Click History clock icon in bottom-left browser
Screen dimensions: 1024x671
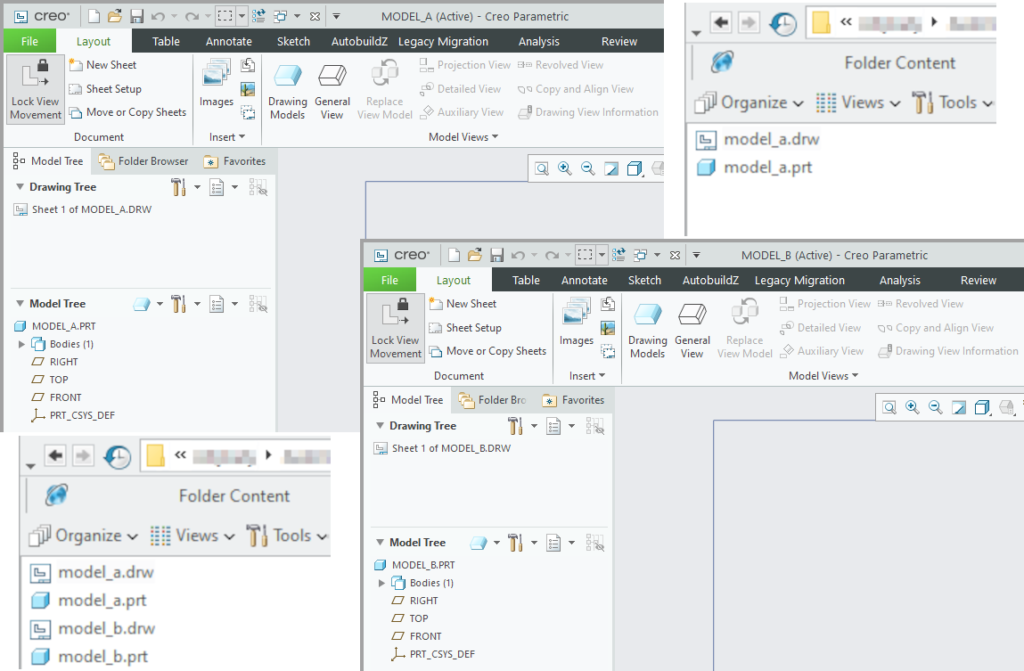(118, 456)
